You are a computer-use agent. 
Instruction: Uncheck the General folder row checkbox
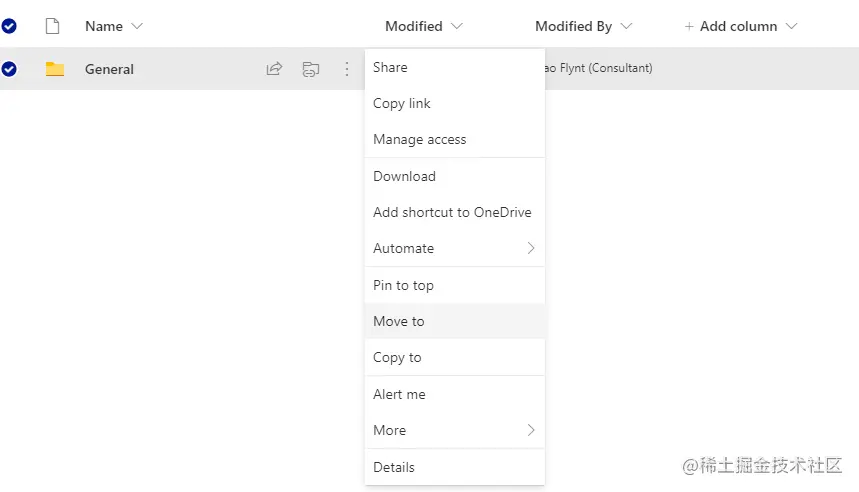[x=9, y=69]
